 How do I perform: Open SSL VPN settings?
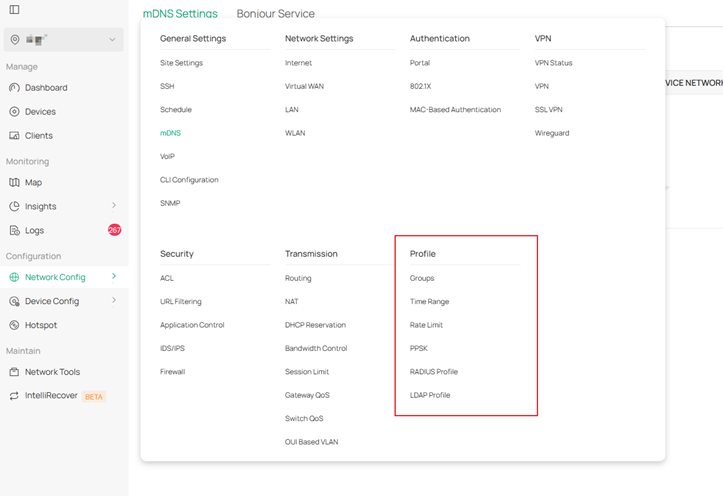tap(549, 110)
